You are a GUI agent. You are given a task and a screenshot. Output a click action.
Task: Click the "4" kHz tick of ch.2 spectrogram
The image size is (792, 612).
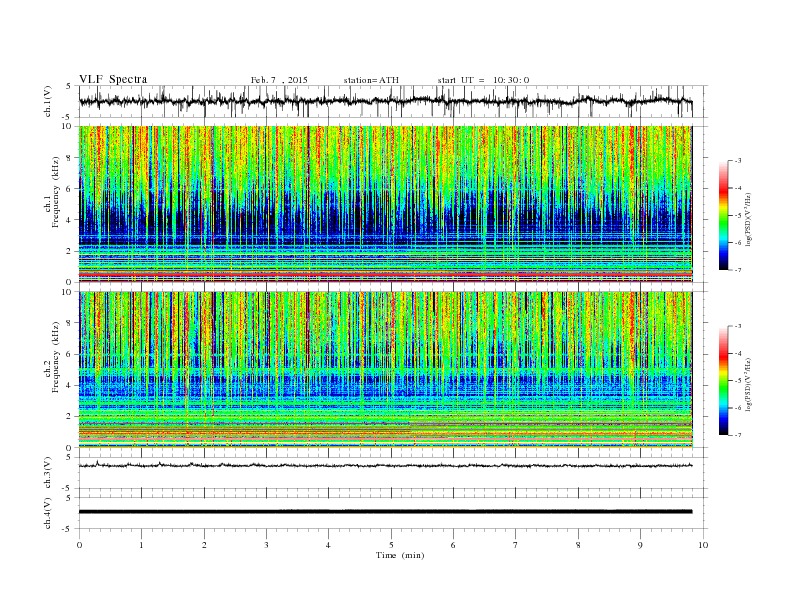(x=70, y=385)
